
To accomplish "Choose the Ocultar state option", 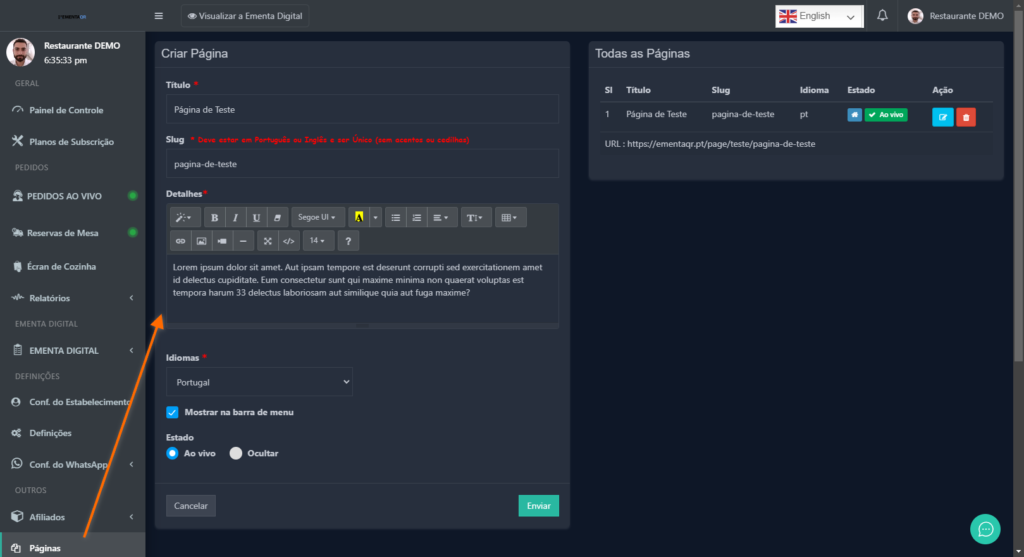I will (x=236, y=453).
